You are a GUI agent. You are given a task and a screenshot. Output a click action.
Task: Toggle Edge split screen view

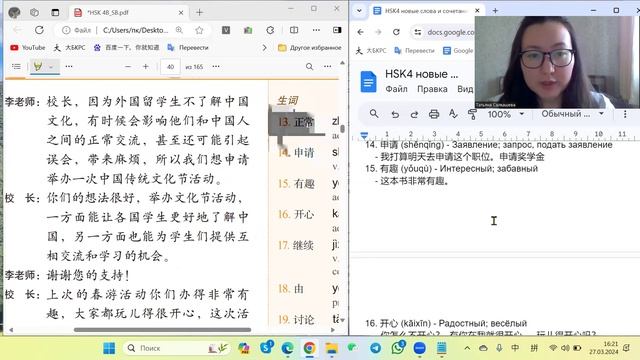294,30
